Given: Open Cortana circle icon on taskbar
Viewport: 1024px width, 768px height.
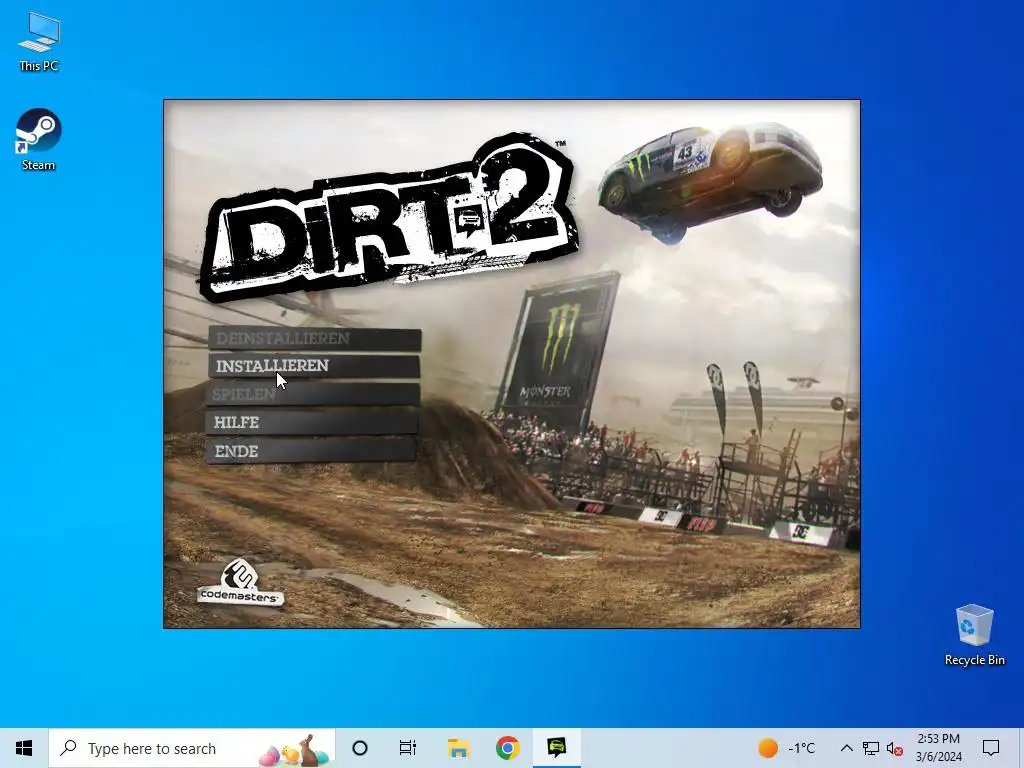Looking at the screenshot, I should pyautogui.click(x=360, y=748).
